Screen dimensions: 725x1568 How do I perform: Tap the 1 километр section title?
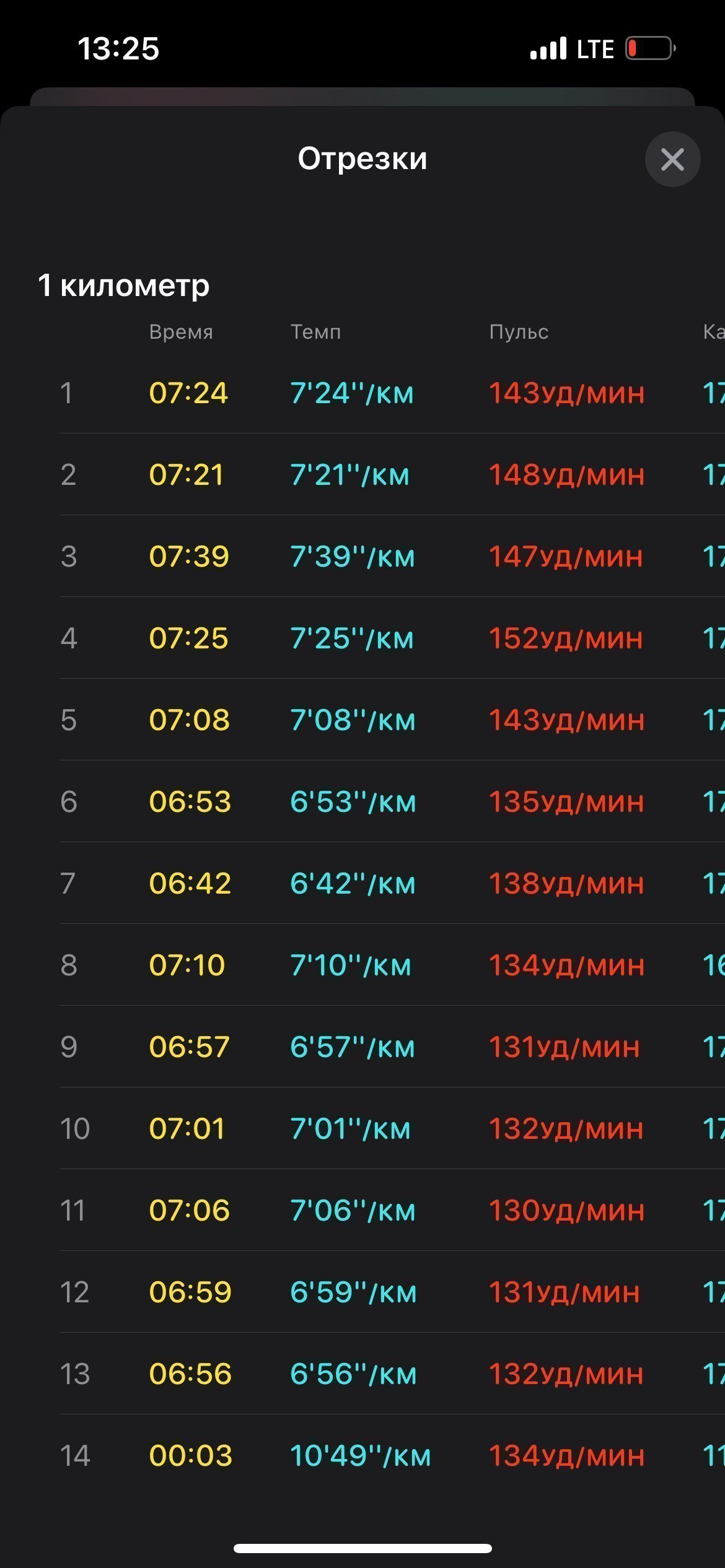coord(124,285)
